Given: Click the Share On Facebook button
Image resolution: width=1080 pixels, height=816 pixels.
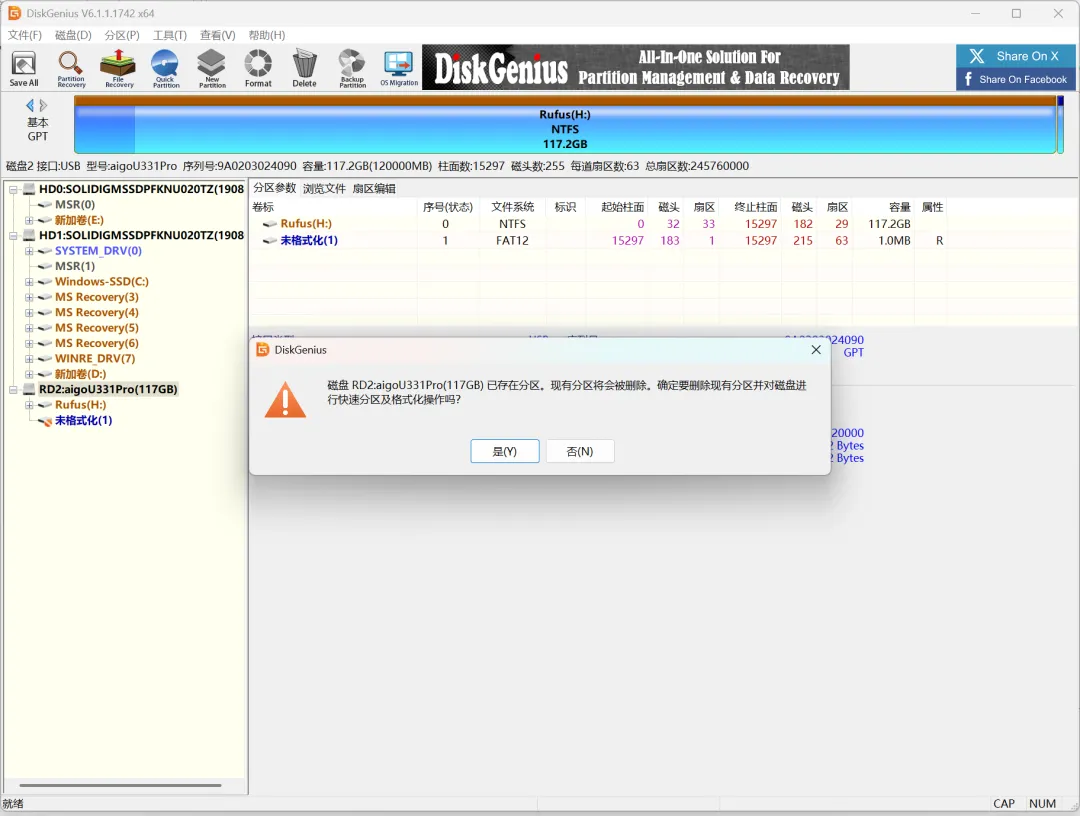Looking at the screenshot, I should [1015, 79].
